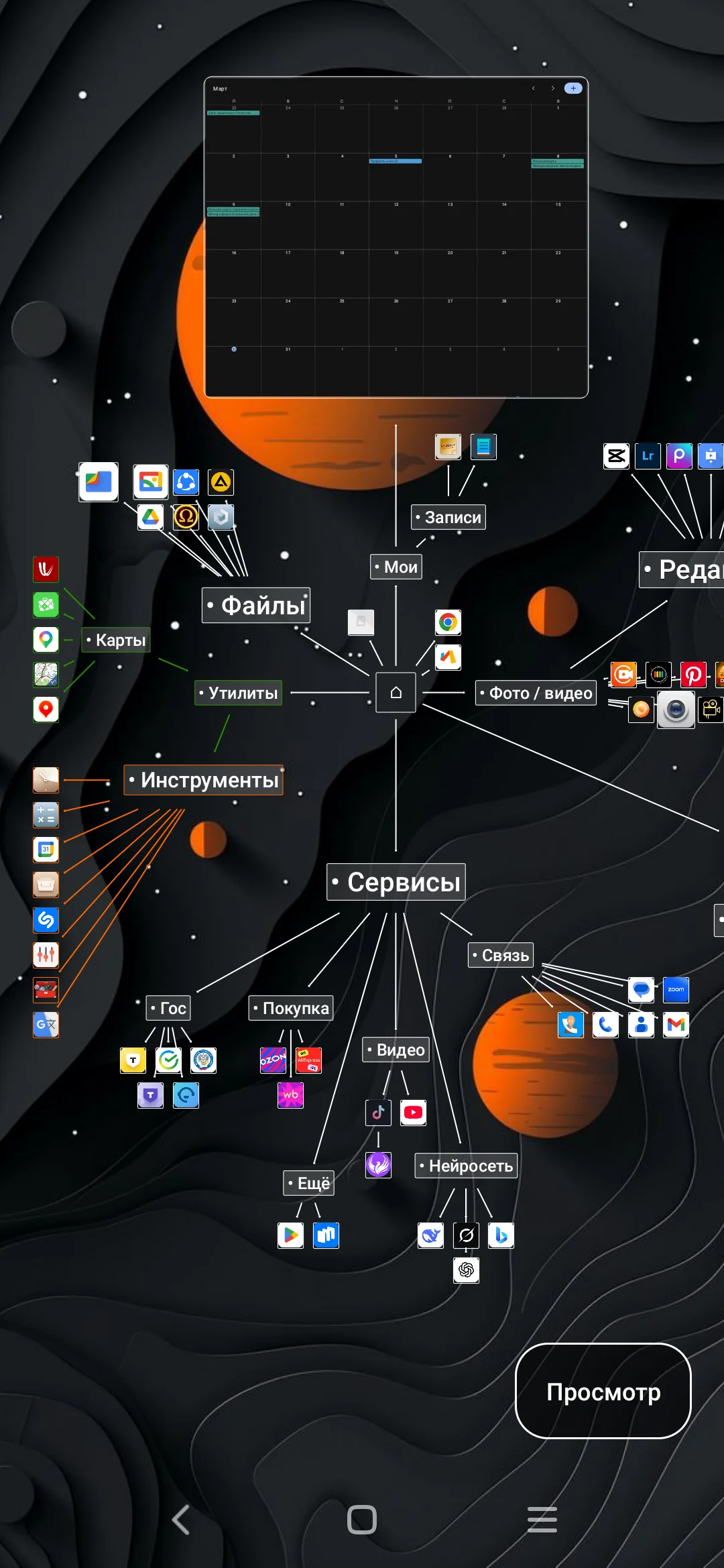The image size is (724, 1568).
Task: Launch Google Photos gallery app
Action: tap(150, 482)
